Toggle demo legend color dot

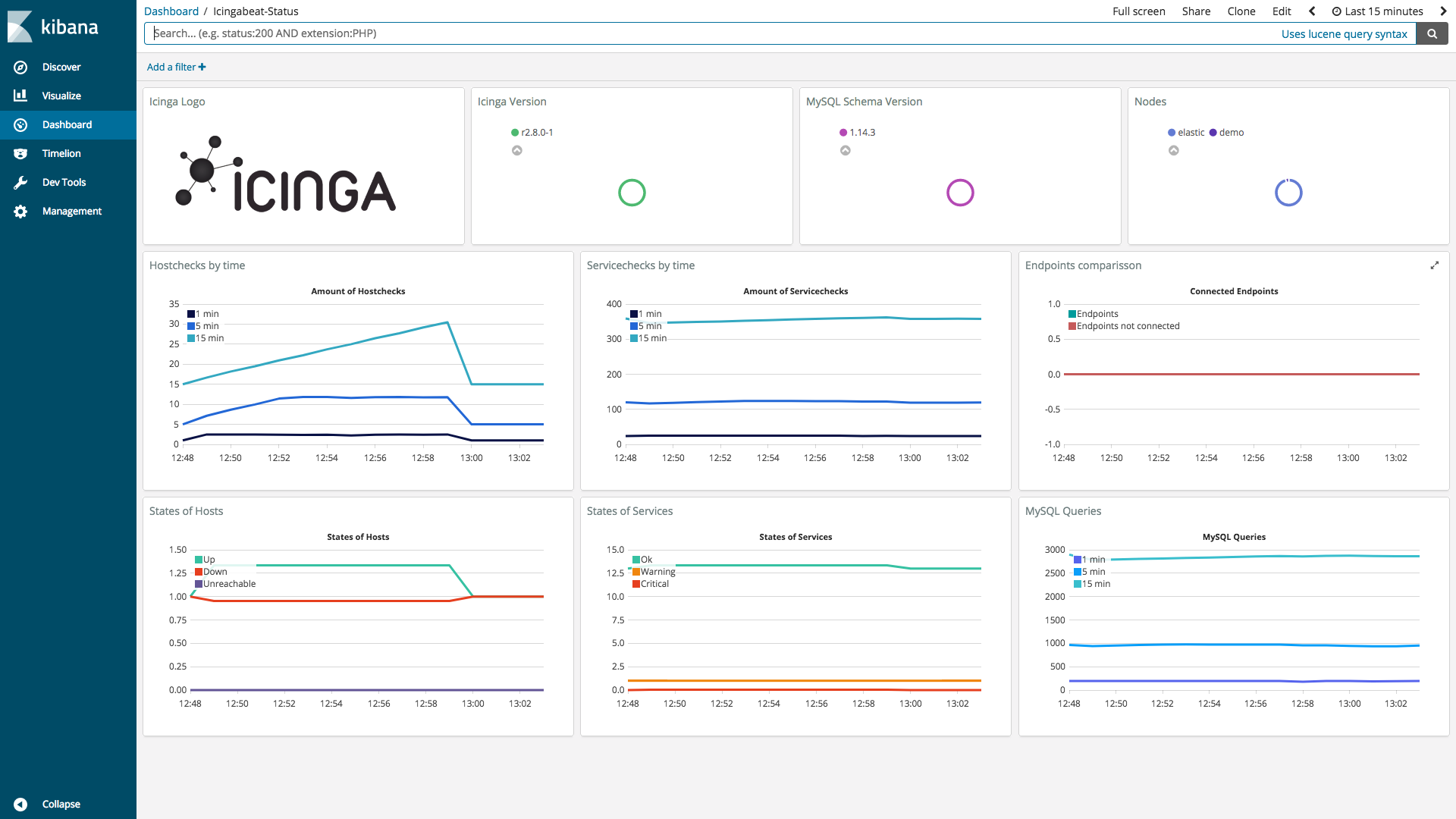pos(1213,133)
